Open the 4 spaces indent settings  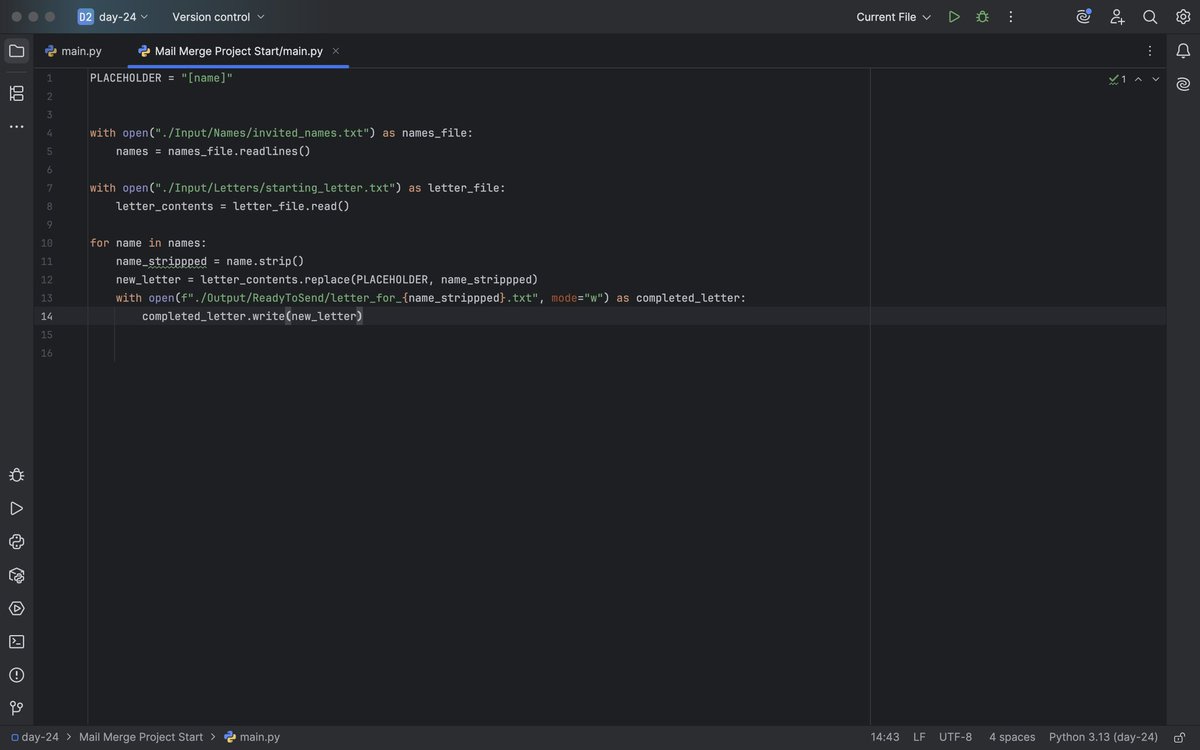(x=1012, y=737)
